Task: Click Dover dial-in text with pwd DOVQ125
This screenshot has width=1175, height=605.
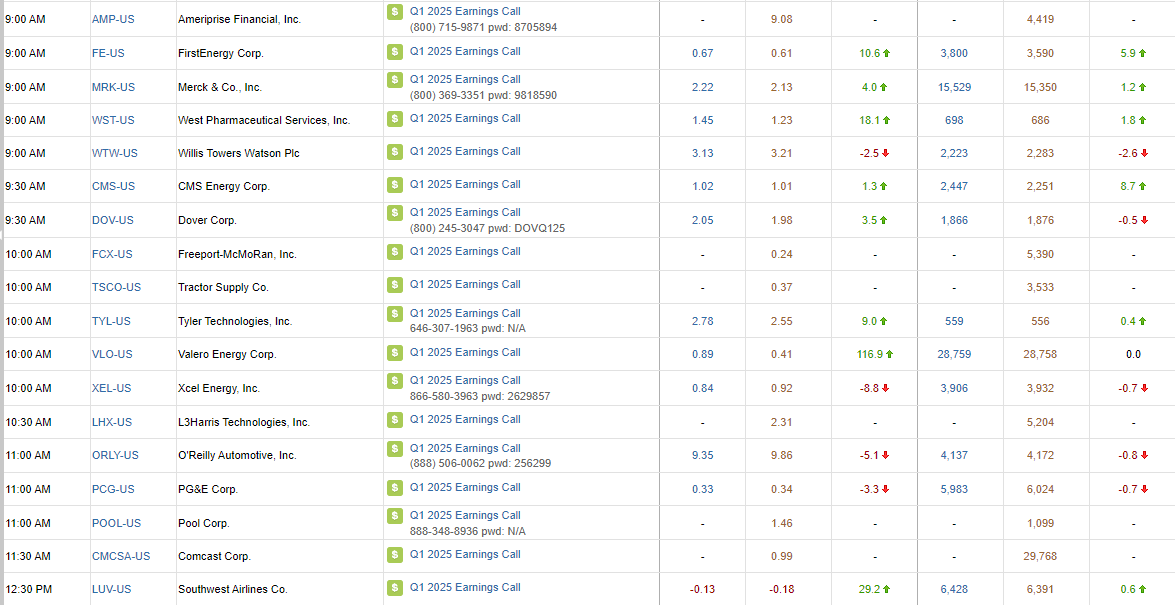Action: click(x=487, y=228)
